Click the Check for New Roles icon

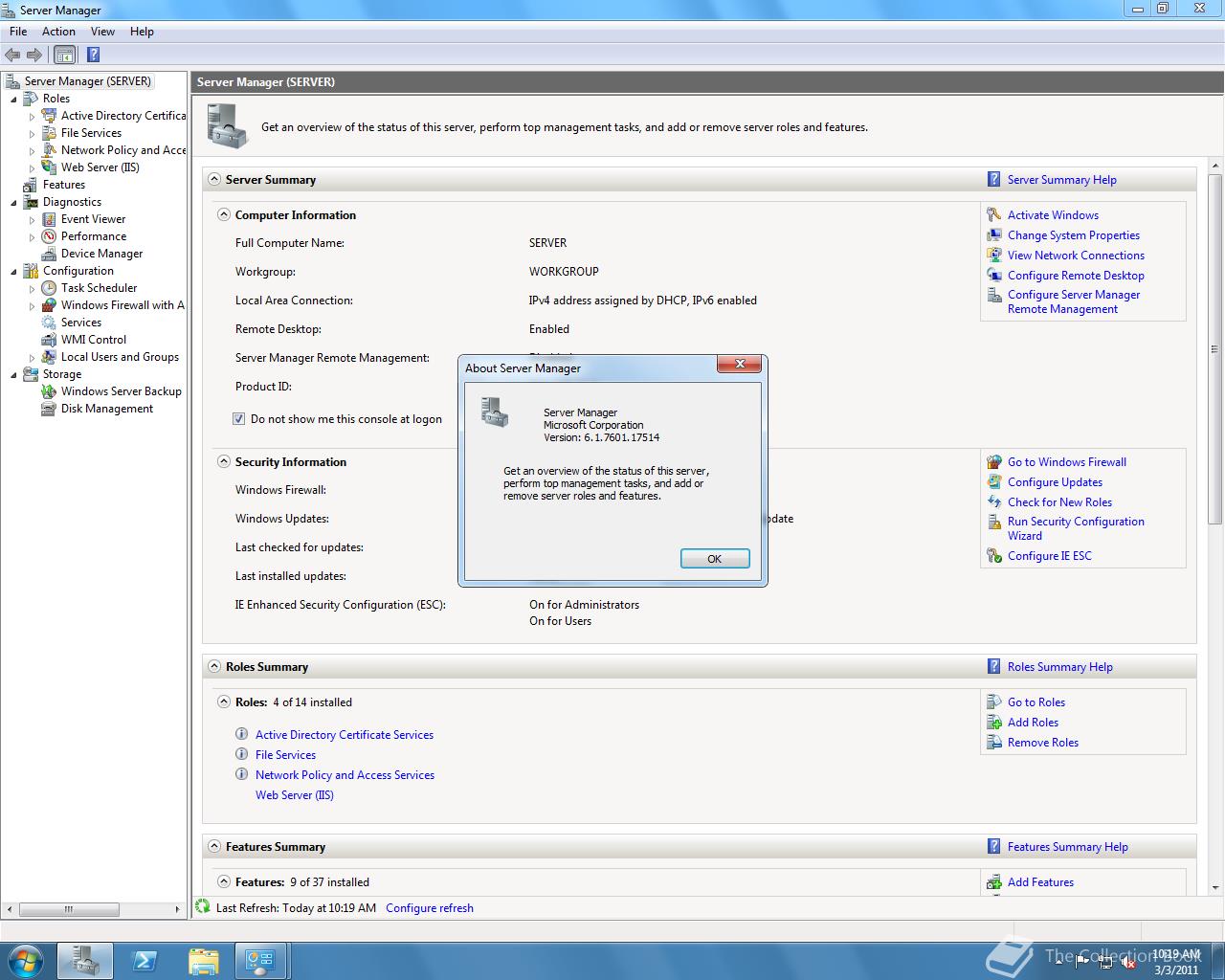994,502
